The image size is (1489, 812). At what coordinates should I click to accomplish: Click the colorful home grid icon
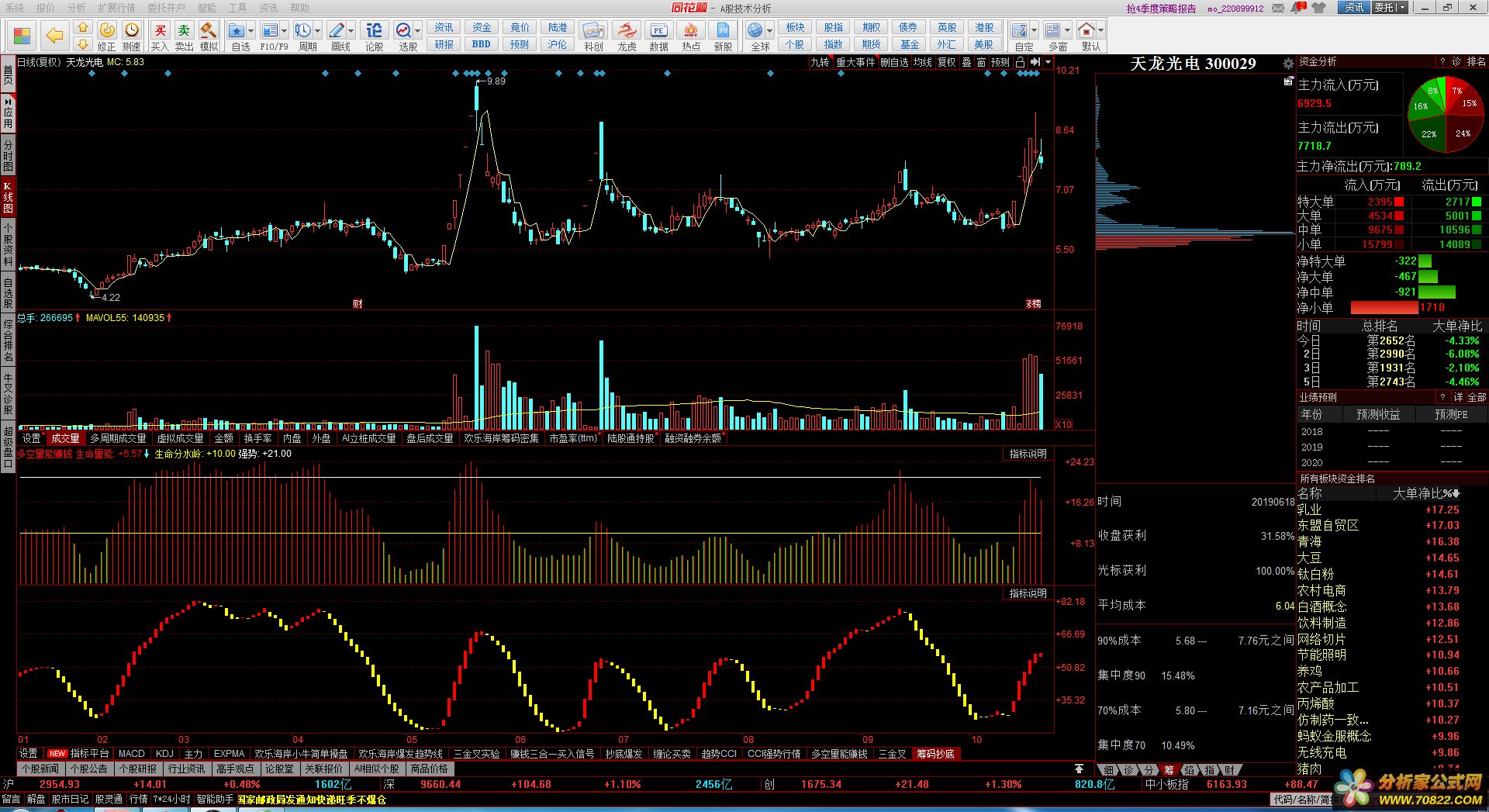coord(22,35)
